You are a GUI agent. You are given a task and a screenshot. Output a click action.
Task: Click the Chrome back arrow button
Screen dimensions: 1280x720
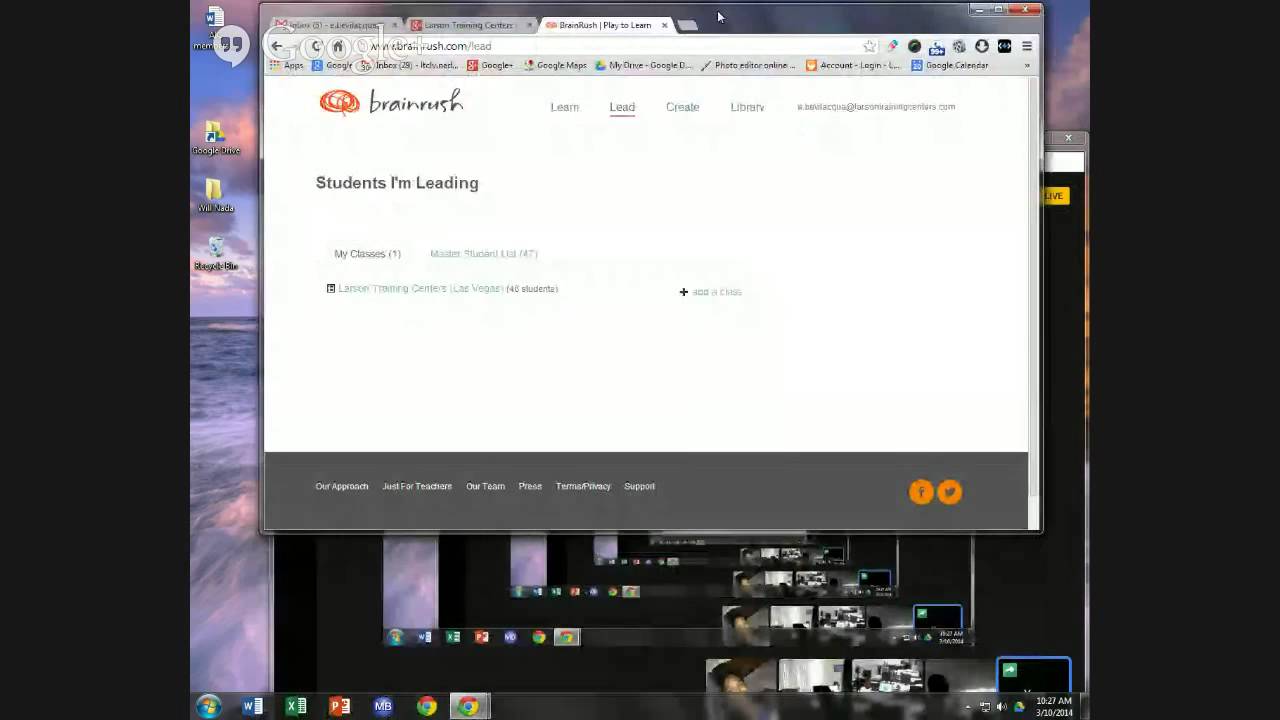click(x=277, y=46)
